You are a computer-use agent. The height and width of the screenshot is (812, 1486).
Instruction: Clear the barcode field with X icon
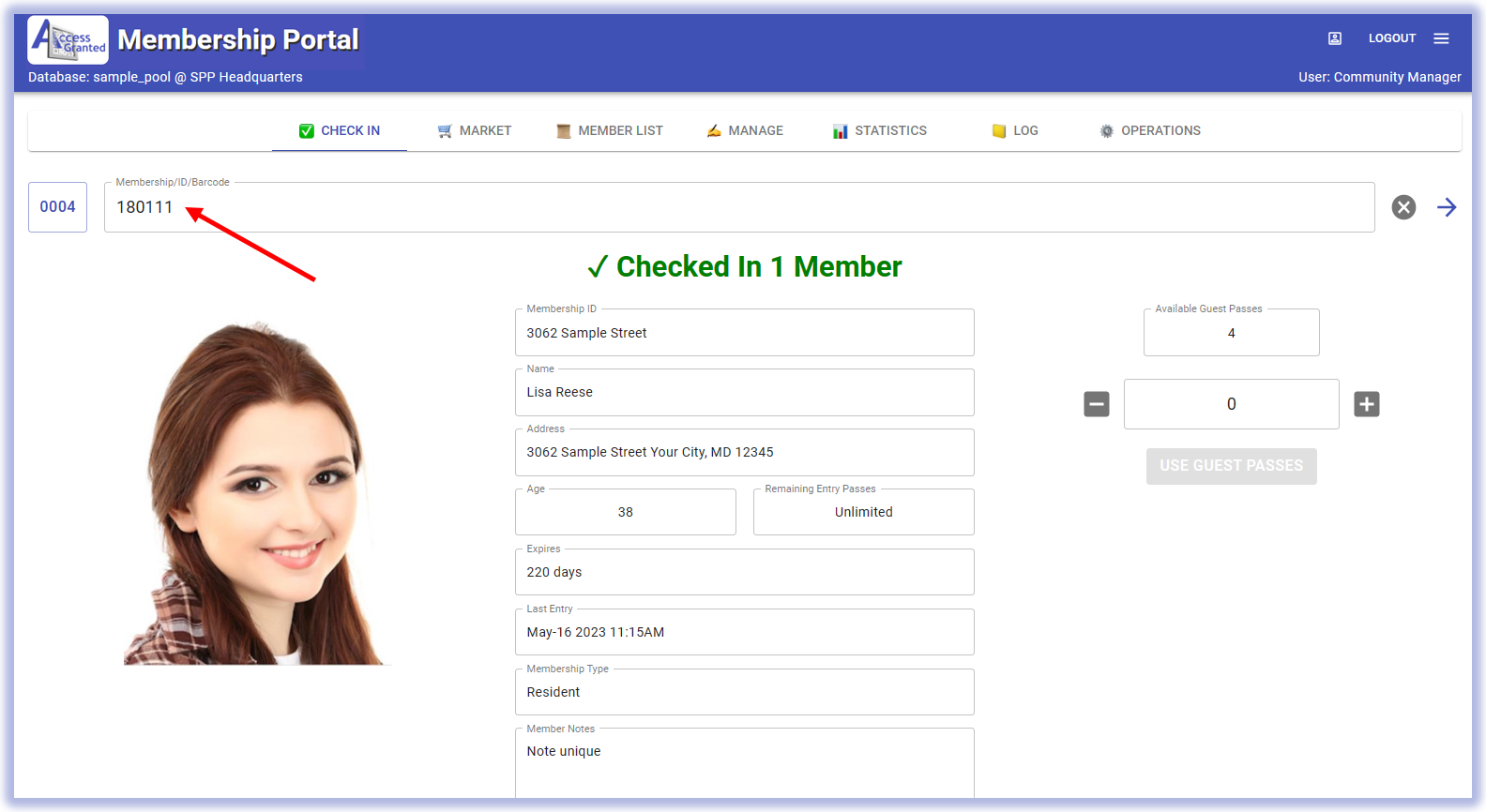[x=1403, y=207]
